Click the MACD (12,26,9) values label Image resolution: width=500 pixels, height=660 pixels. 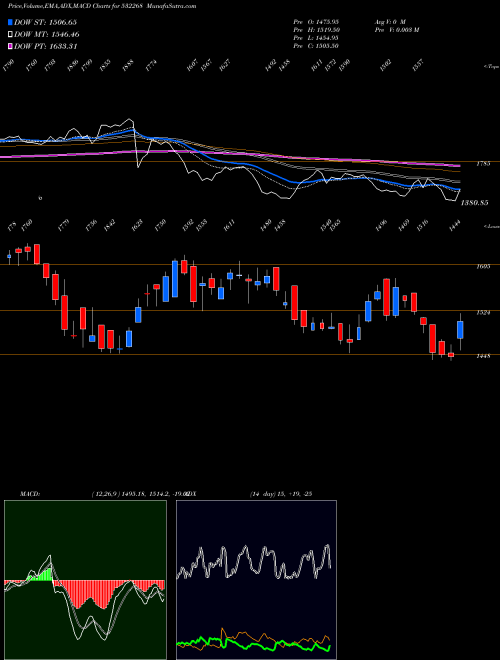[139, 494]
